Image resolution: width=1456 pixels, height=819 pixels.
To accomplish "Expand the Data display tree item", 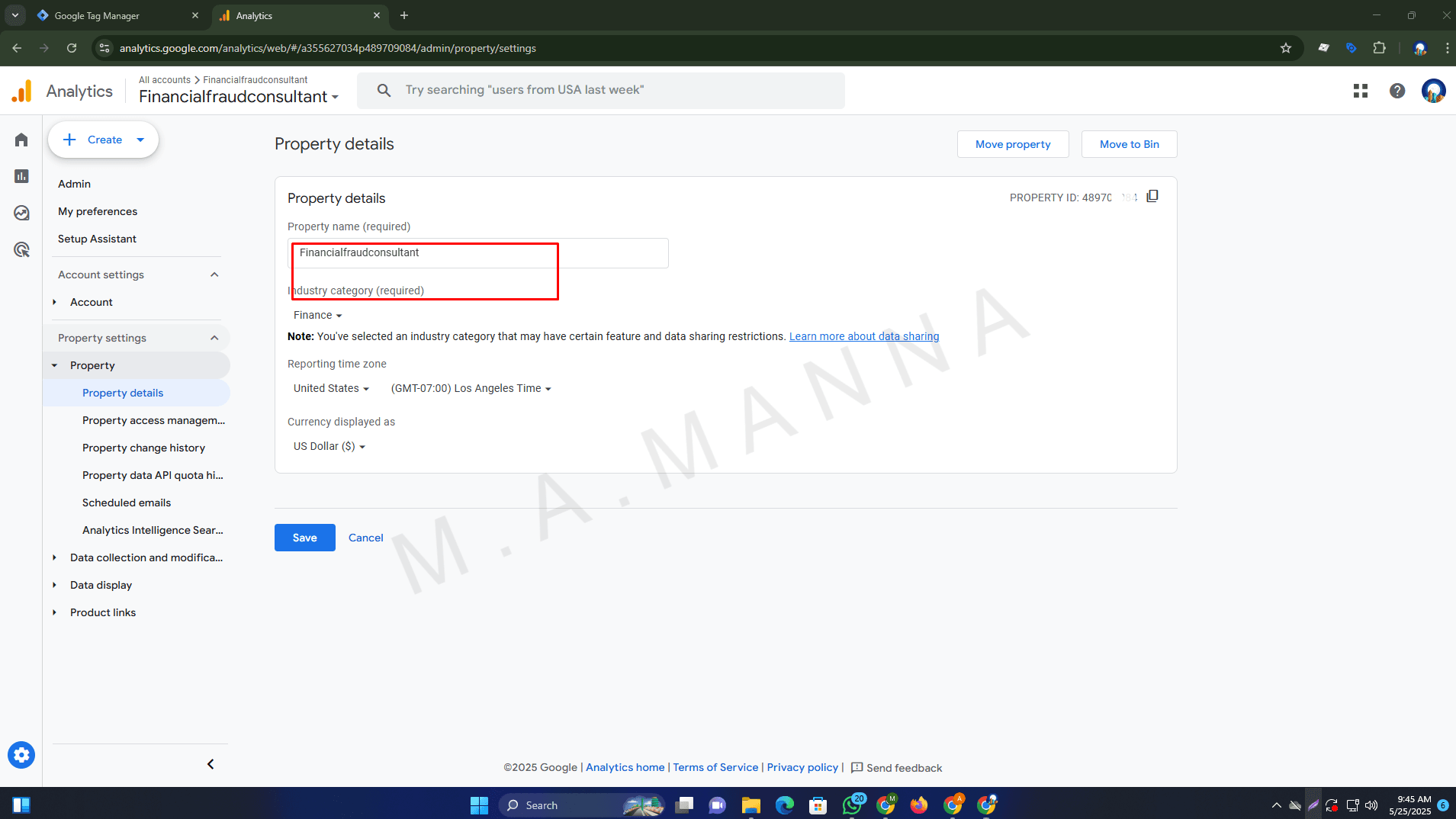I will [x=55, y=585].
